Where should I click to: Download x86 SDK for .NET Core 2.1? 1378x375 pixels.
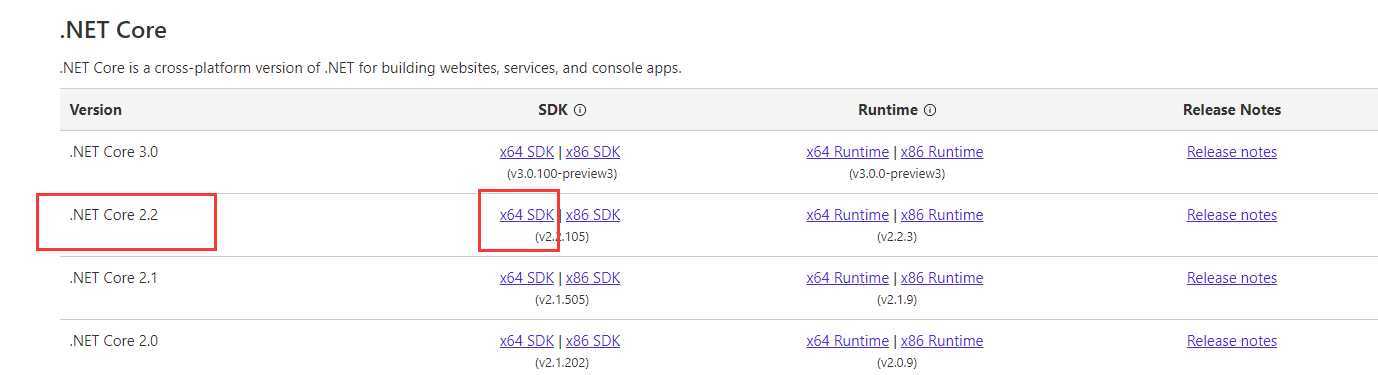click(x=593, y=278)
